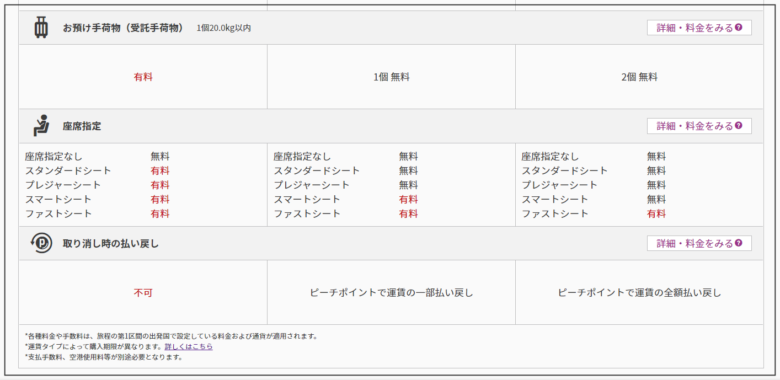The width and height of the screenshot is (780, 380).
Task: Follow the 詳しくはこちら link
Action: [x=189, y=347]
